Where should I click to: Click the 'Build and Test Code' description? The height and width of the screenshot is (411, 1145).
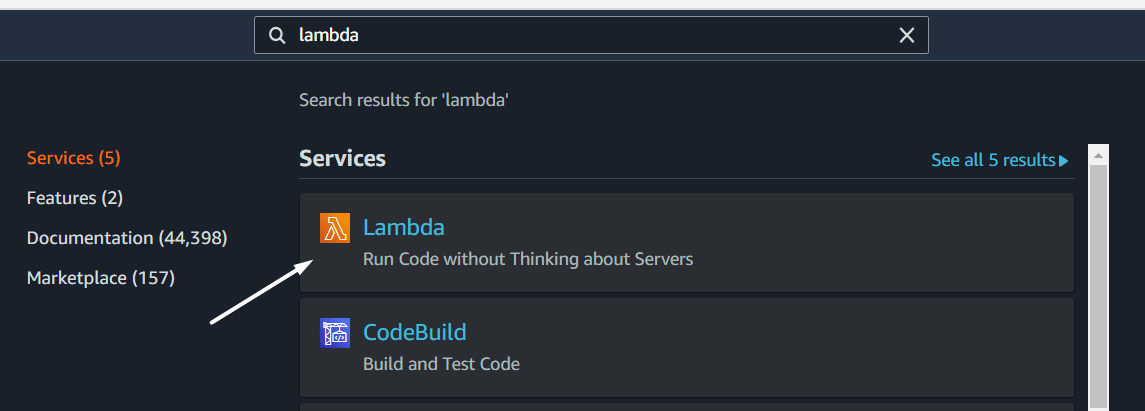pyautogui.click(x=441, y=364)
